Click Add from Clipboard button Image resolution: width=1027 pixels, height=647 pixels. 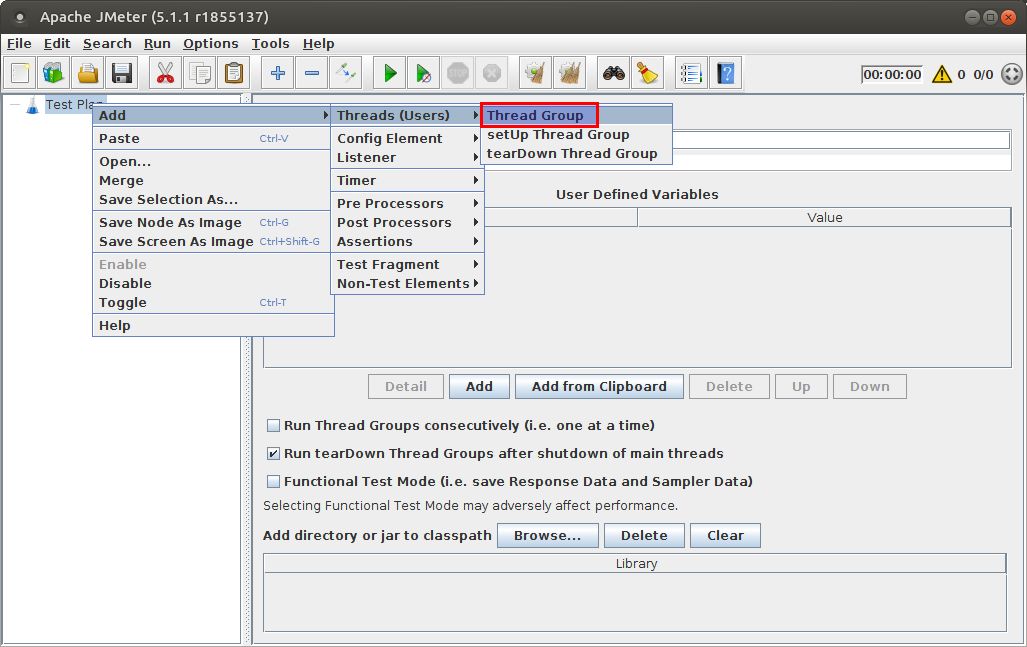(599, 386)
